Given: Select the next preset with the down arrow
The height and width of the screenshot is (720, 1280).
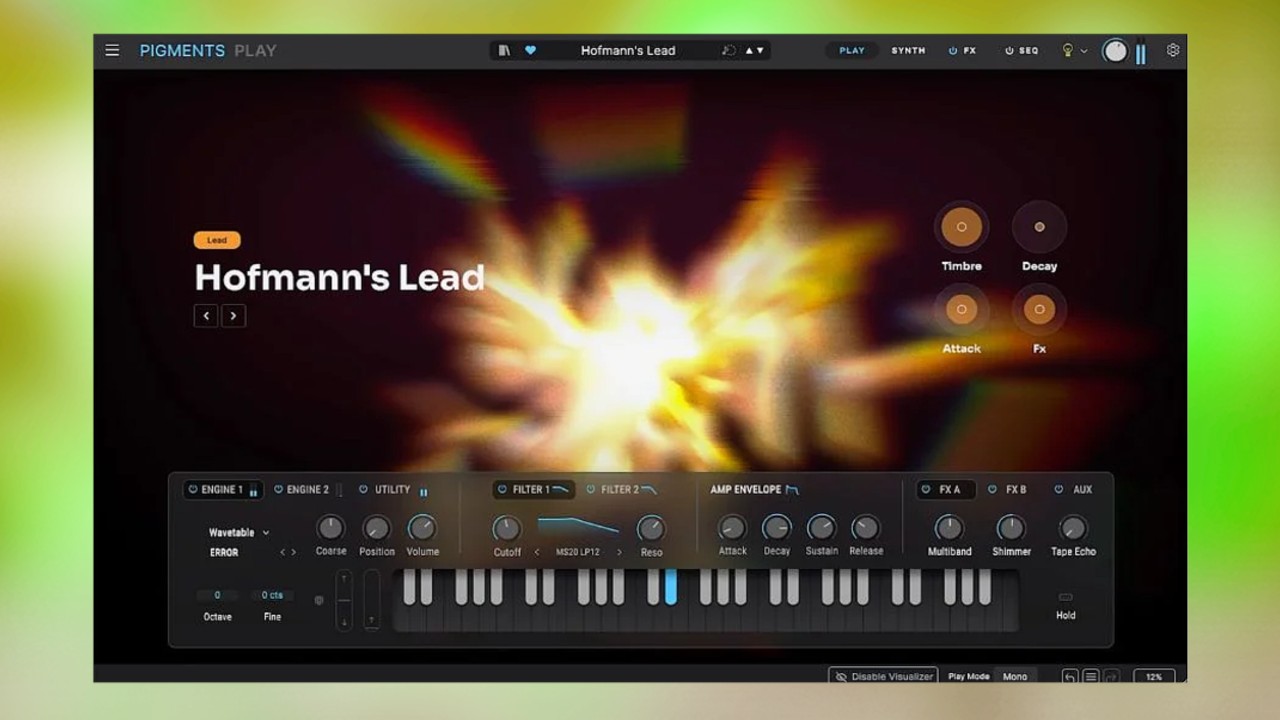Looking at the screenshot, I should (760, 50).
